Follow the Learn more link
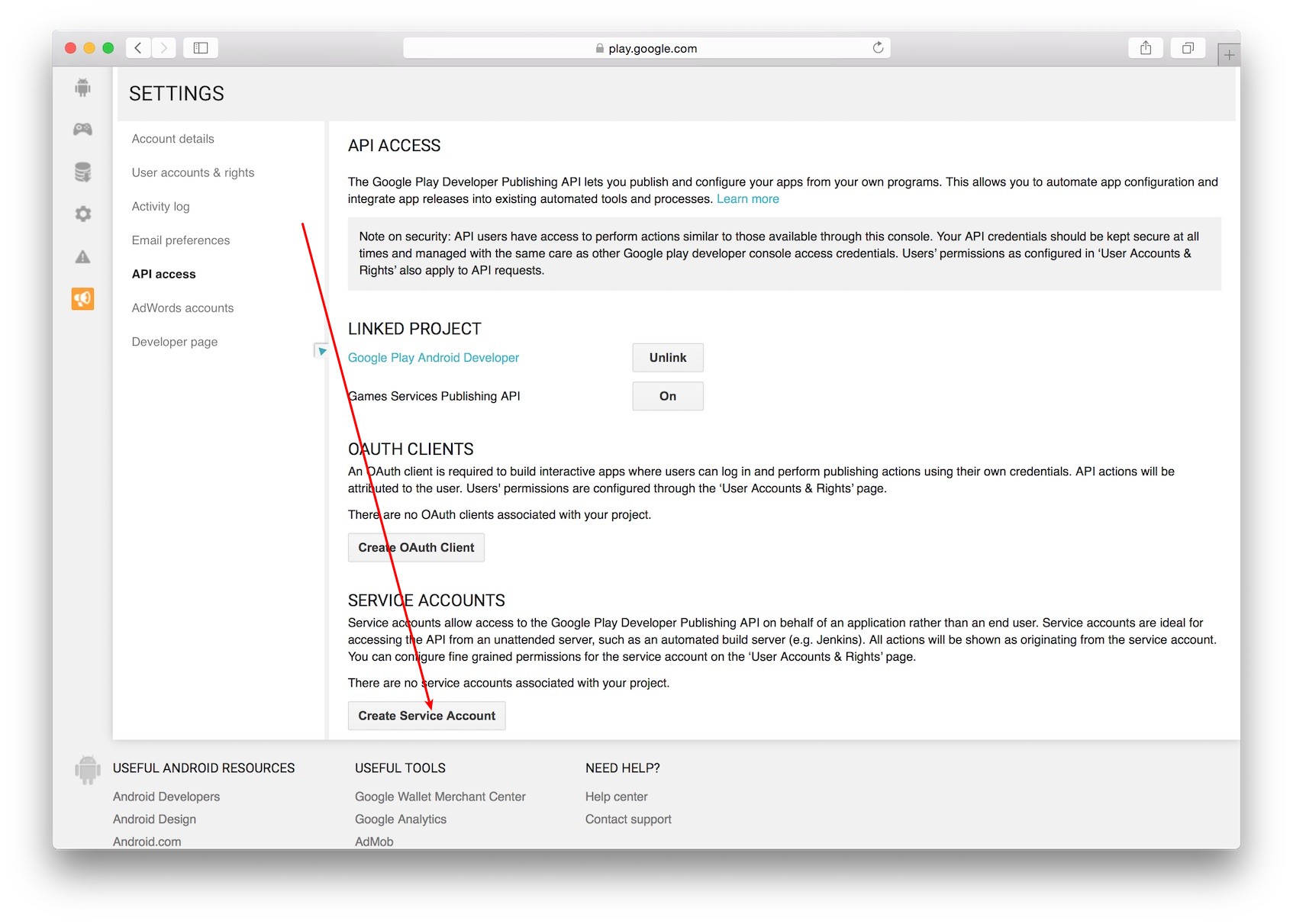The image size is (1293, 924). (x=748, y=199)
